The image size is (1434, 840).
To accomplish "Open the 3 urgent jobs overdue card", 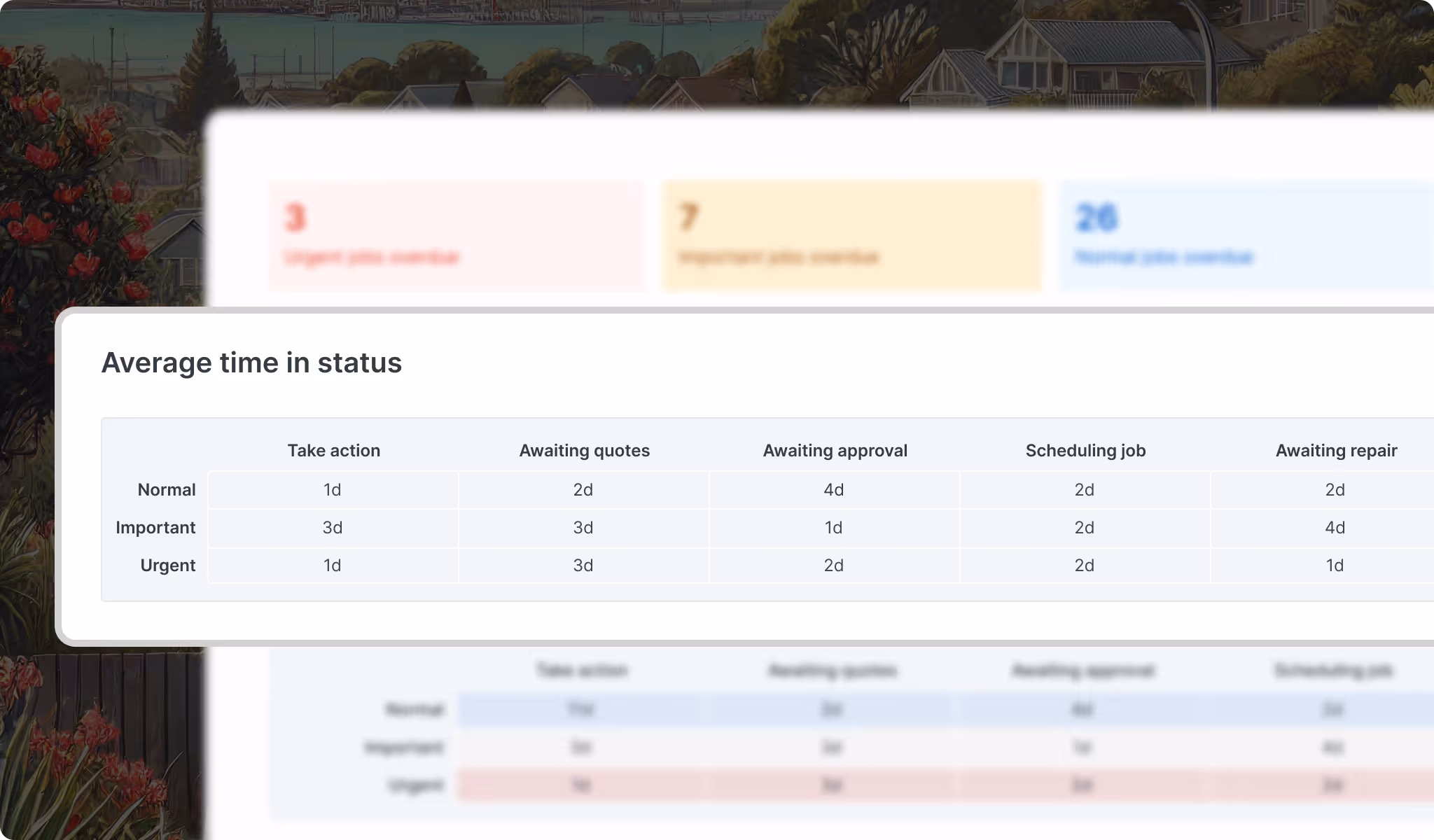I will [x=457, y=236].
